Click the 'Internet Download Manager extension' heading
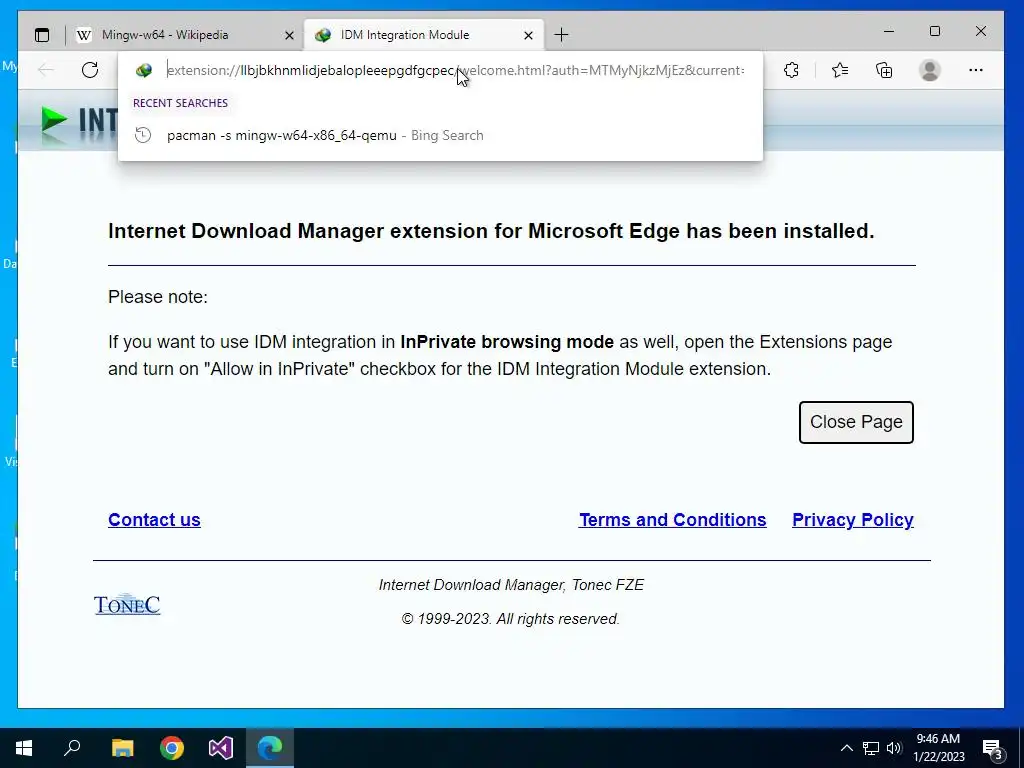Image resolution: width=1024 pixels, height=768 pixels. [x=491, y=231]
